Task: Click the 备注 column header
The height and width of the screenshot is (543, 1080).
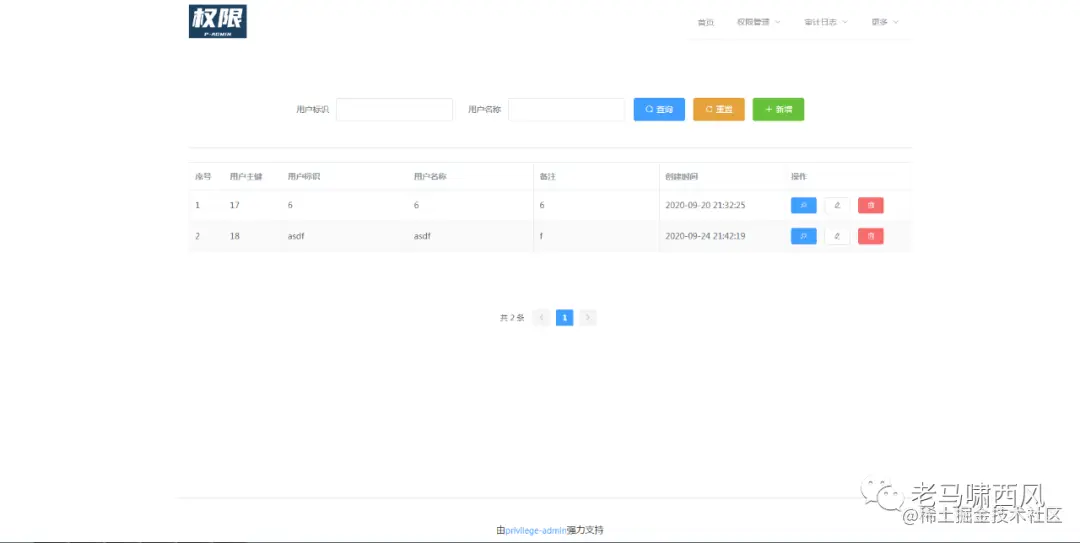Action: click(x=548, y=177)
